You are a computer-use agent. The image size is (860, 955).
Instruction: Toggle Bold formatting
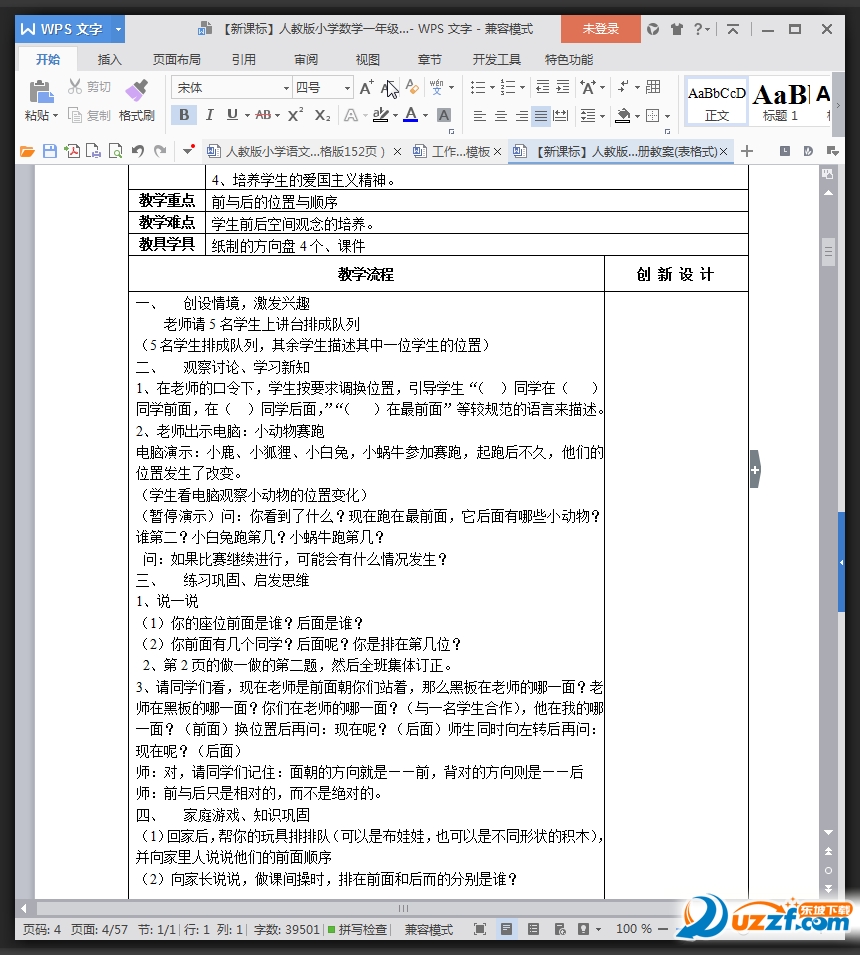(x=183, y=114)
